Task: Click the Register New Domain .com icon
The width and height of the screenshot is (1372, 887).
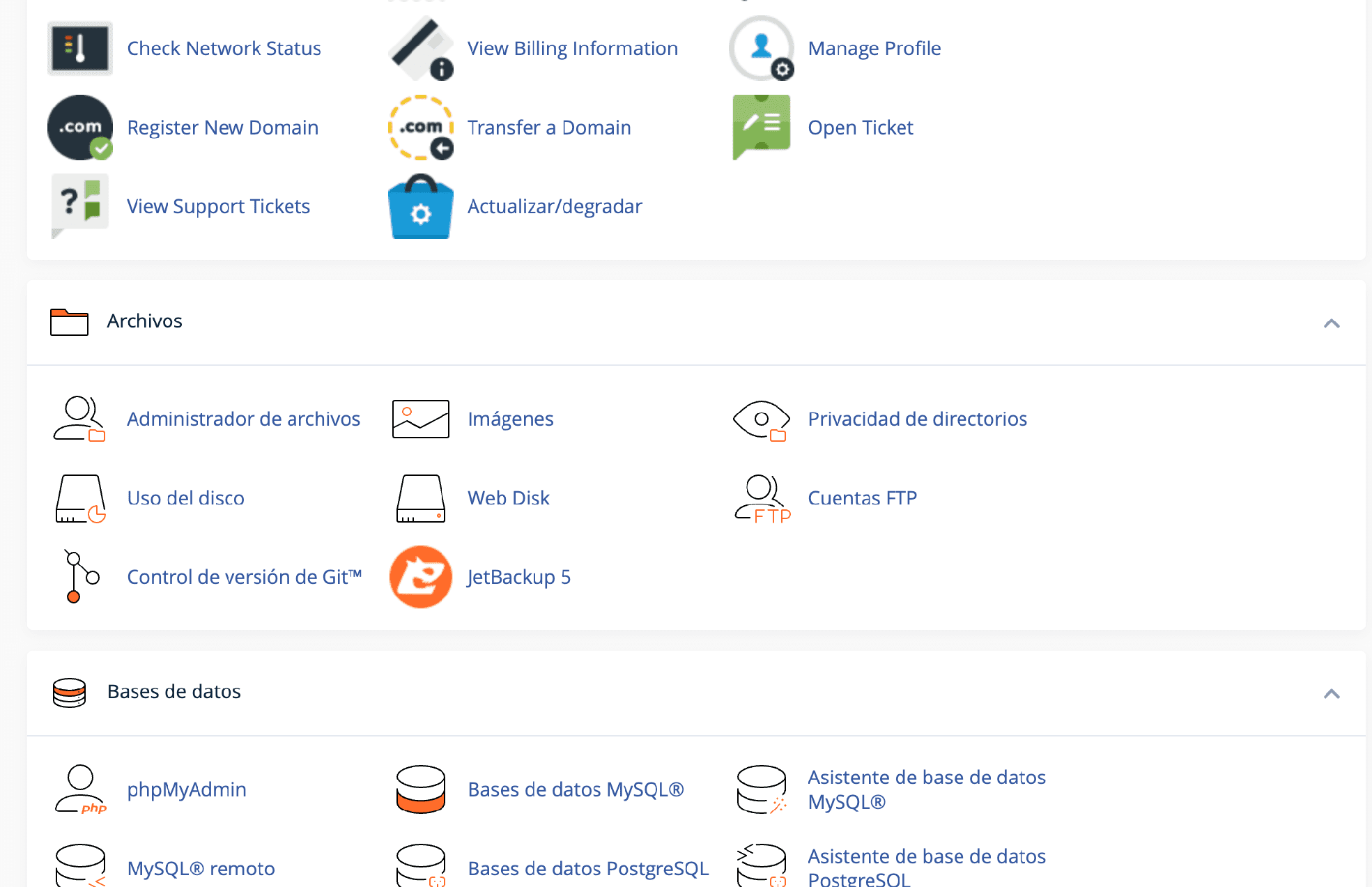Action: tap(79, 128)
